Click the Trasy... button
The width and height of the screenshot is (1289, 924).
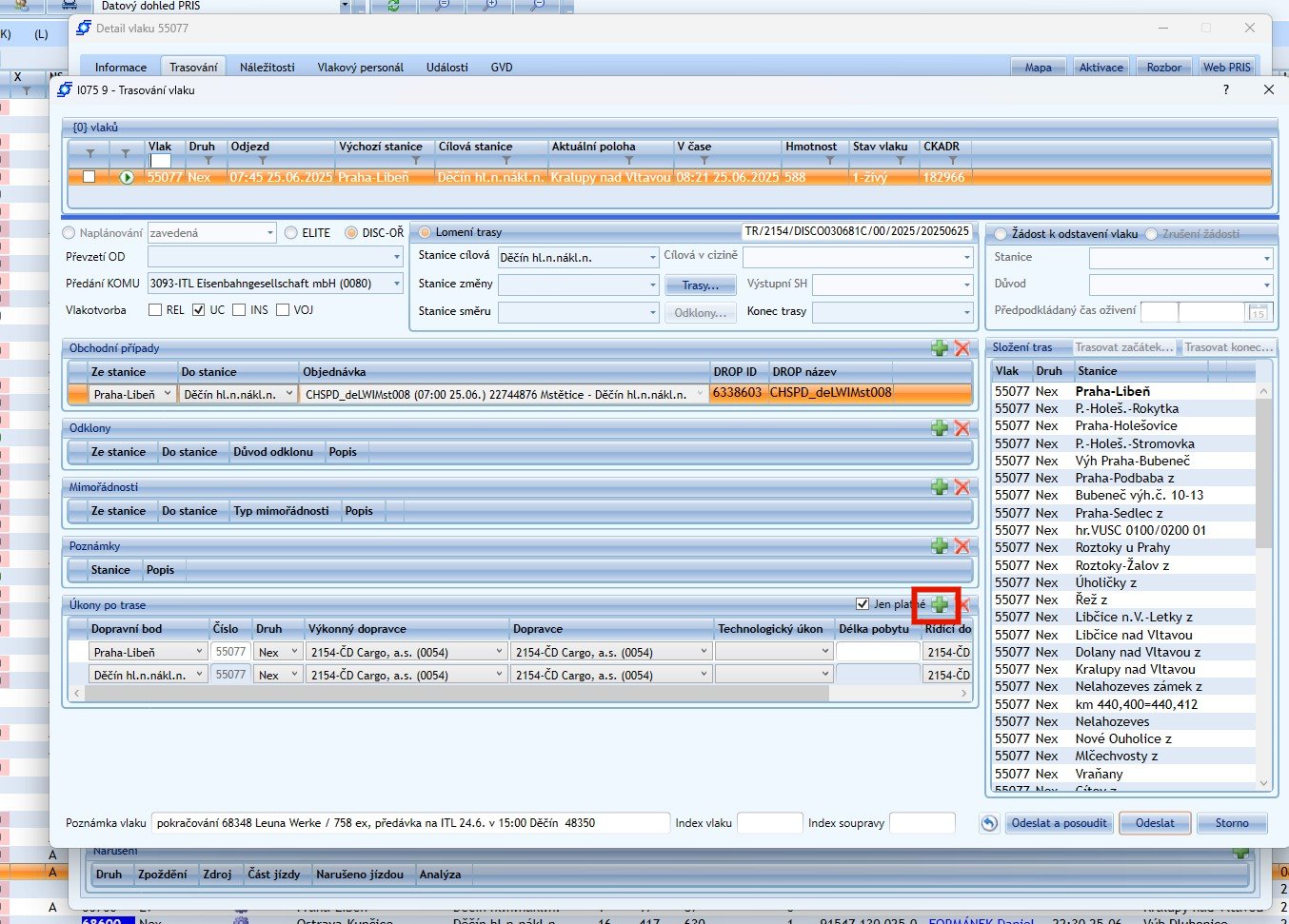tap(700, 285)
